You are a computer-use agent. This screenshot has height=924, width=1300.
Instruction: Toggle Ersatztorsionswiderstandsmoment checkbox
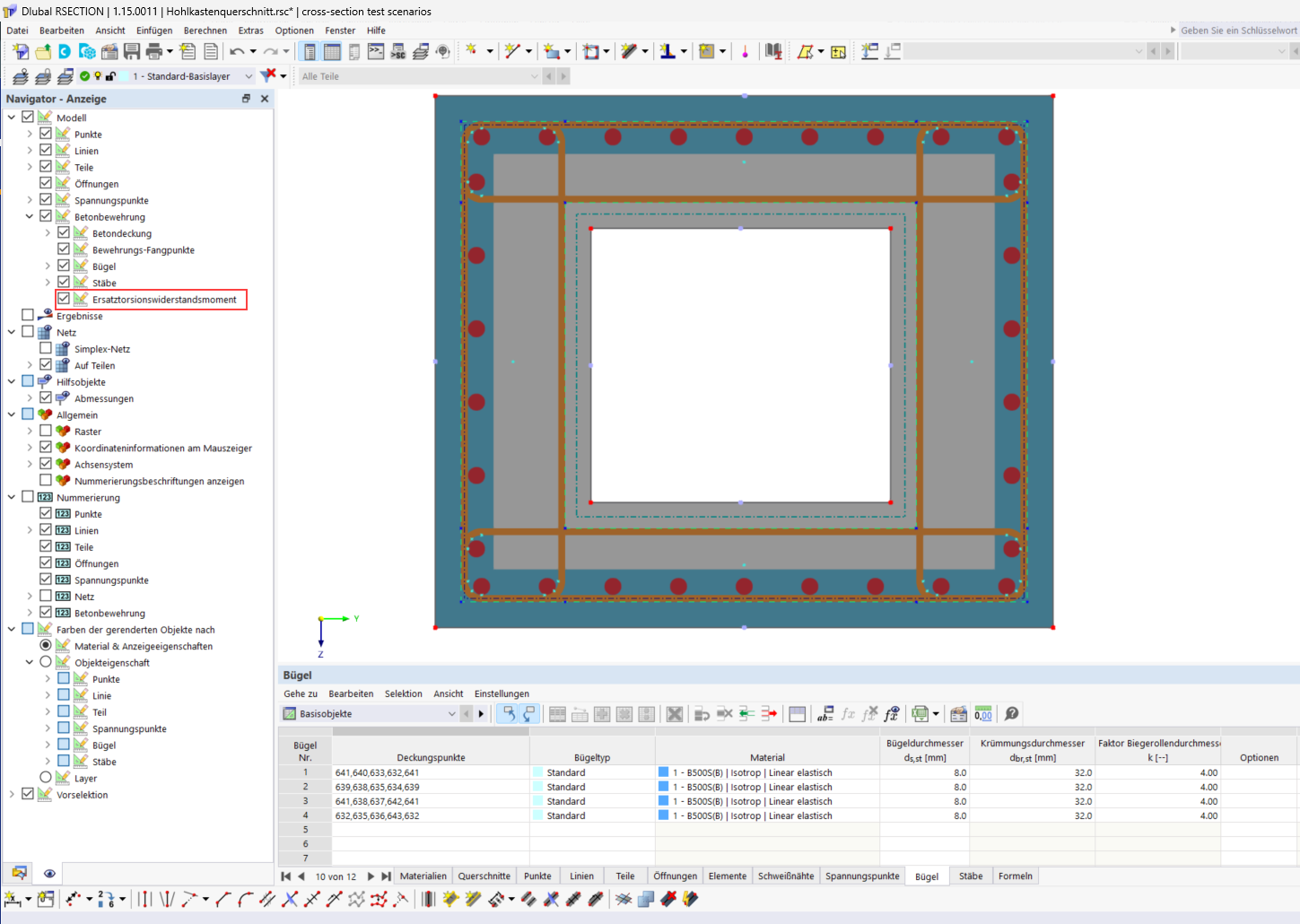pyautogui.click(x=64, y=299)
